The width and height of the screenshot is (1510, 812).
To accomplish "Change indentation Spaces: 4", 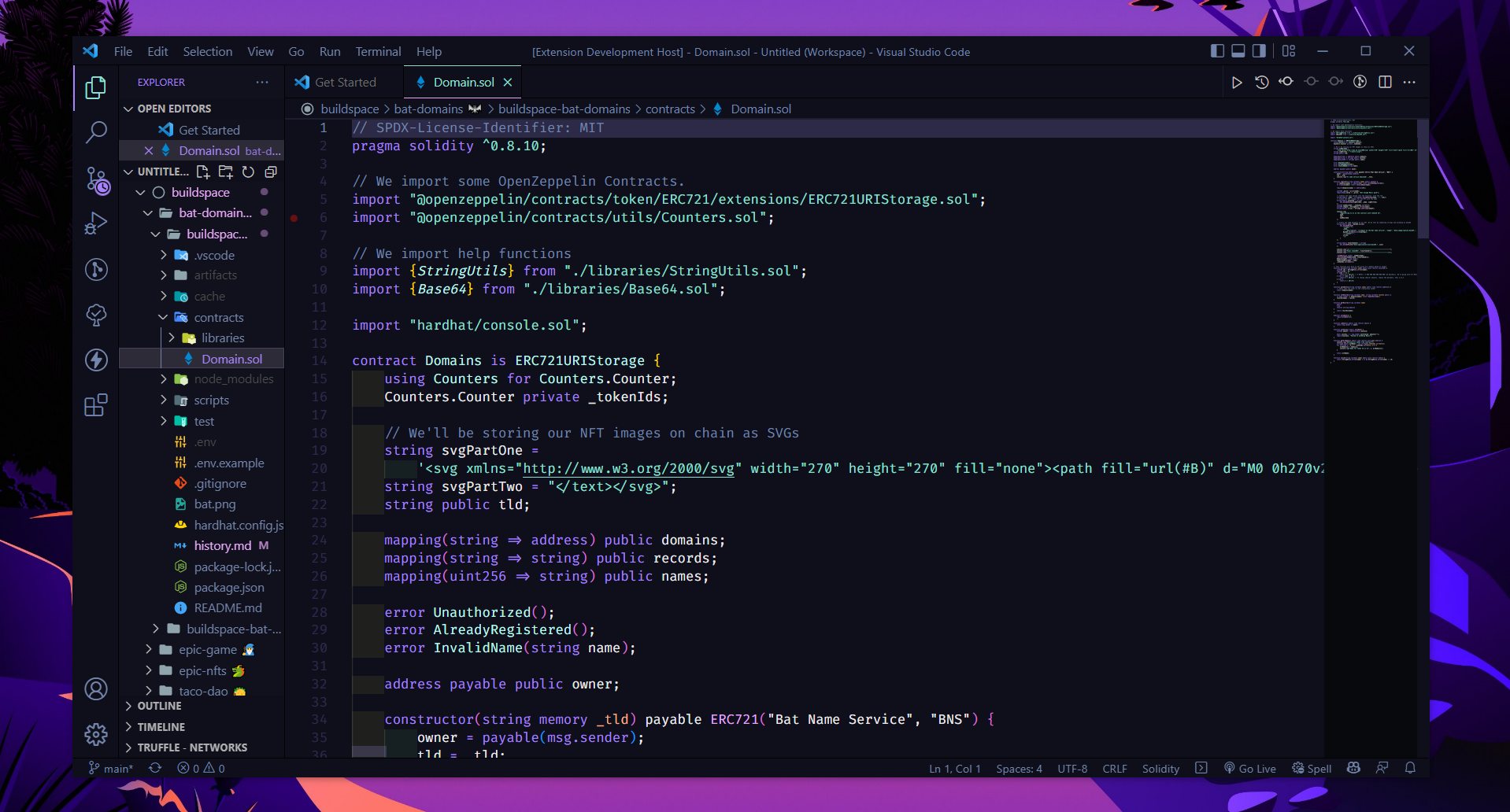I will [1019, 769].
